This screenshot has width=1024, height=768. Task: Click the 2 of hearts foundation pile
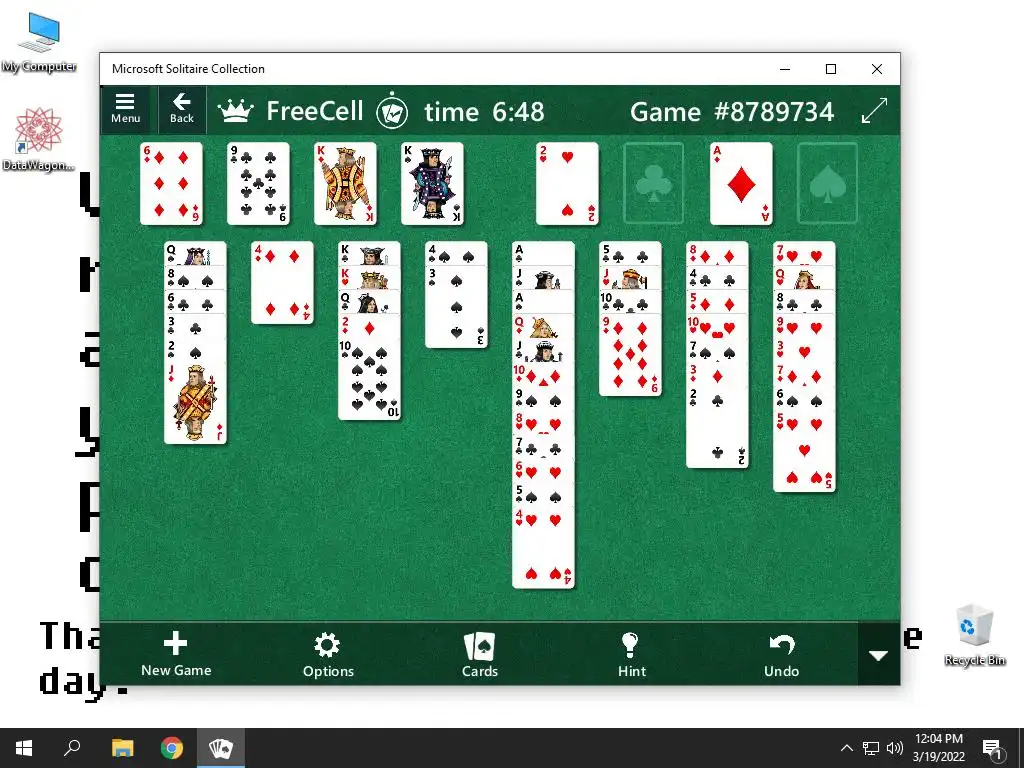[567, 184]
